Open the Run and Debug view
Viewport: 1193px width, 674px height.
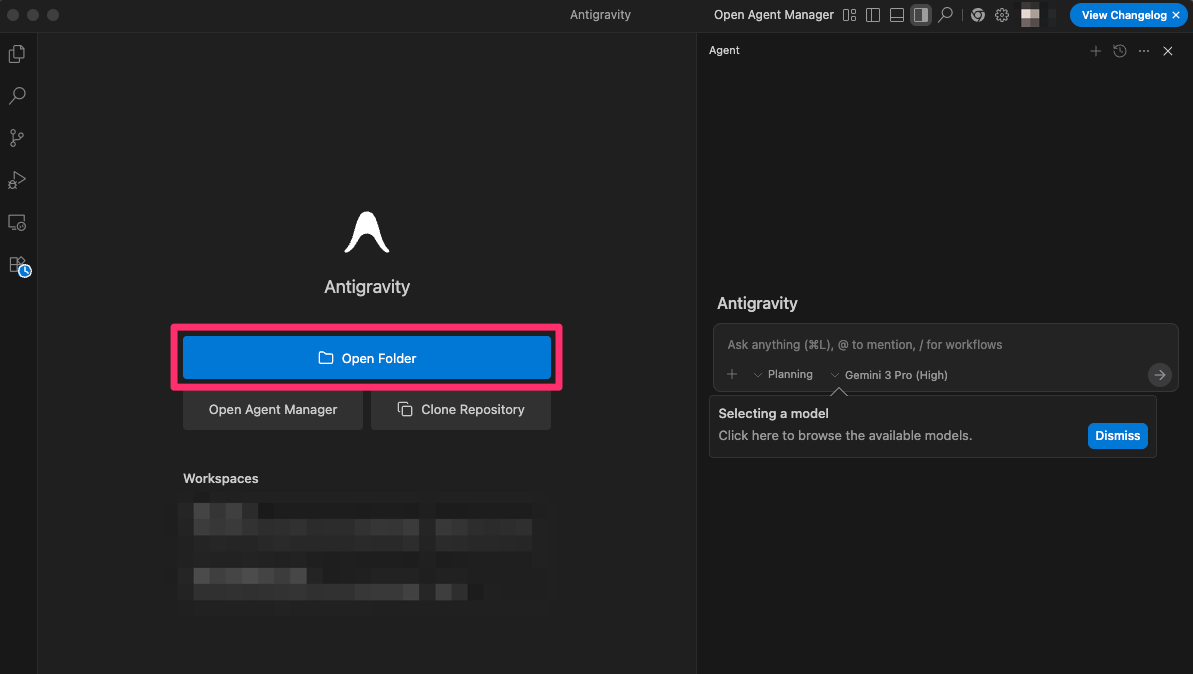pyautogui.click(x=17, y=180)
